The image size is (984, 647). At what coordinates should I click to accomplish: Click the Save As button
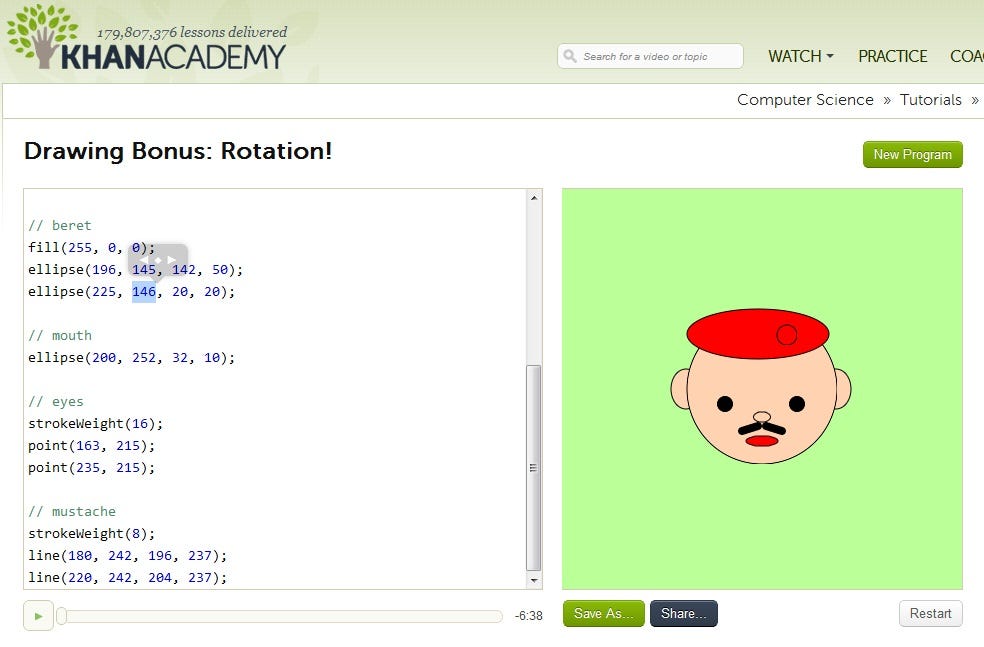[602, 613]
